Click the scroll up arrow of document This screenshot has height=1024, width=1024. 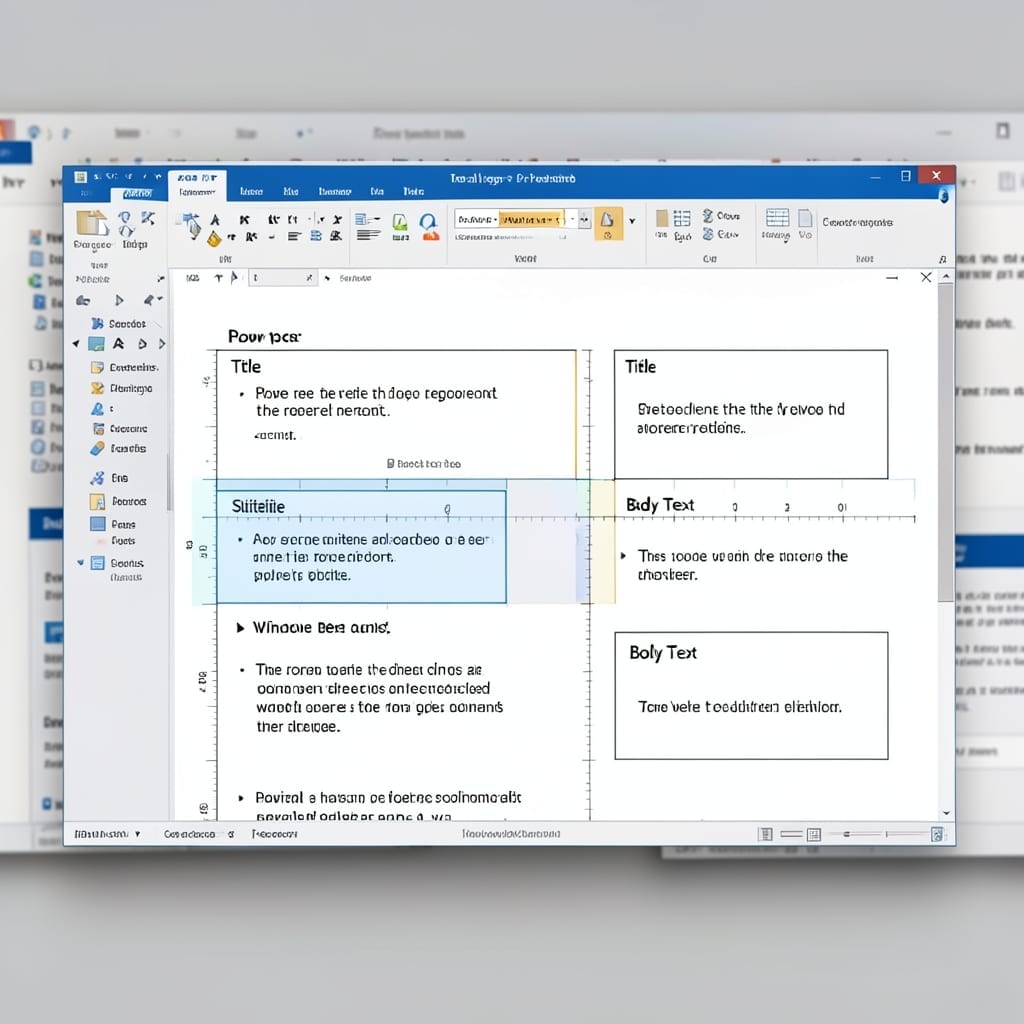click(x=946, y=277)
